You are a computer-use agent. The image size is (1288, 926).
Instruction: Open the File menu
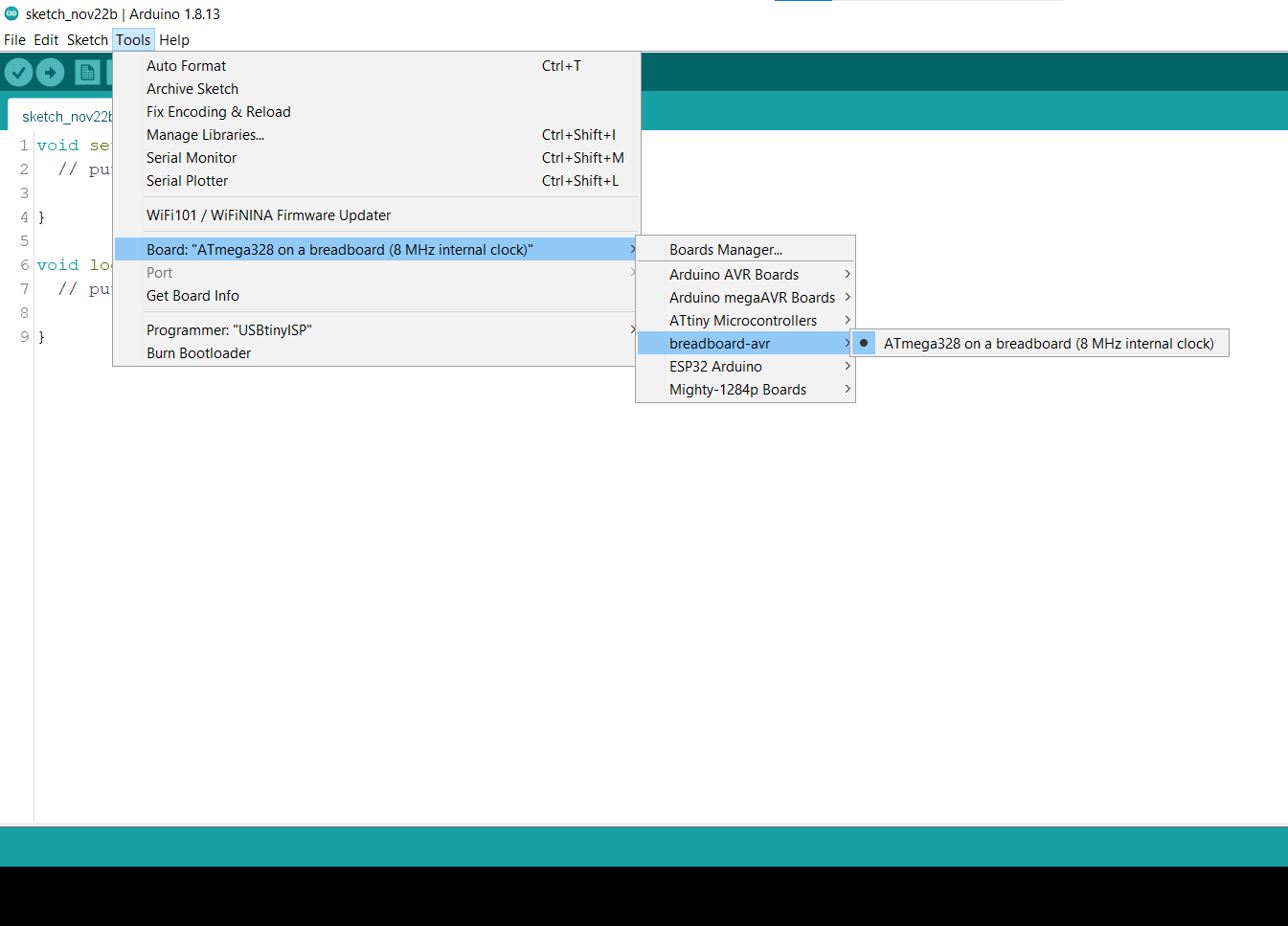click(14, 40)
